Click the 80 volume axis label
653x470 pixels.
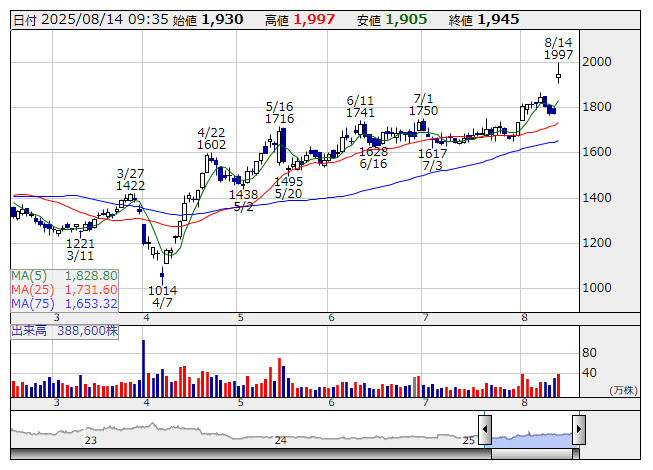pyautogui.click(x=589, y=353)
